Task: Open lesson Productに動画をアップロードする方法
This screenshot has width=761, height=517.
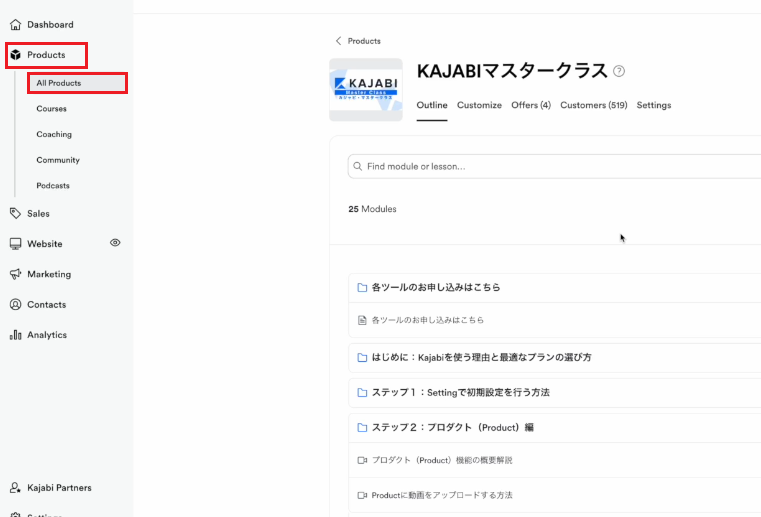Action: tap(442, 495)
